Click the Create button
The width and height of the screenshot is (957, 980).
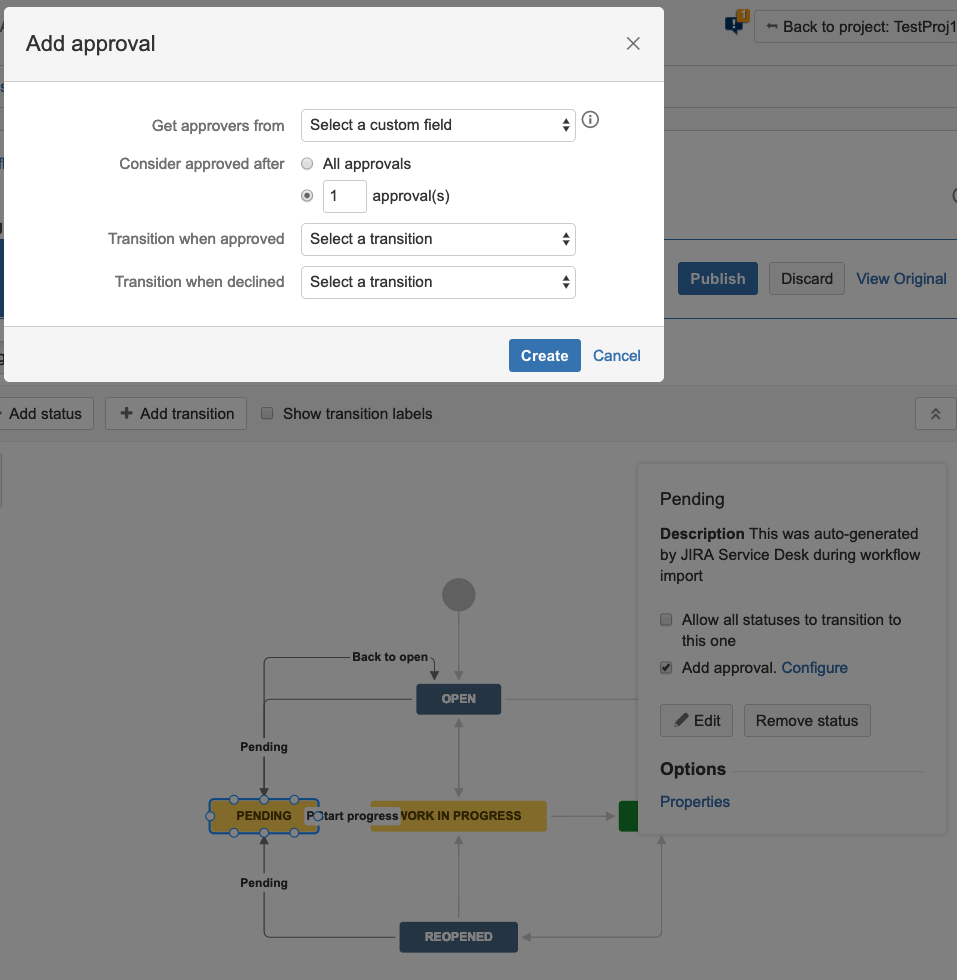click(544, 355)
